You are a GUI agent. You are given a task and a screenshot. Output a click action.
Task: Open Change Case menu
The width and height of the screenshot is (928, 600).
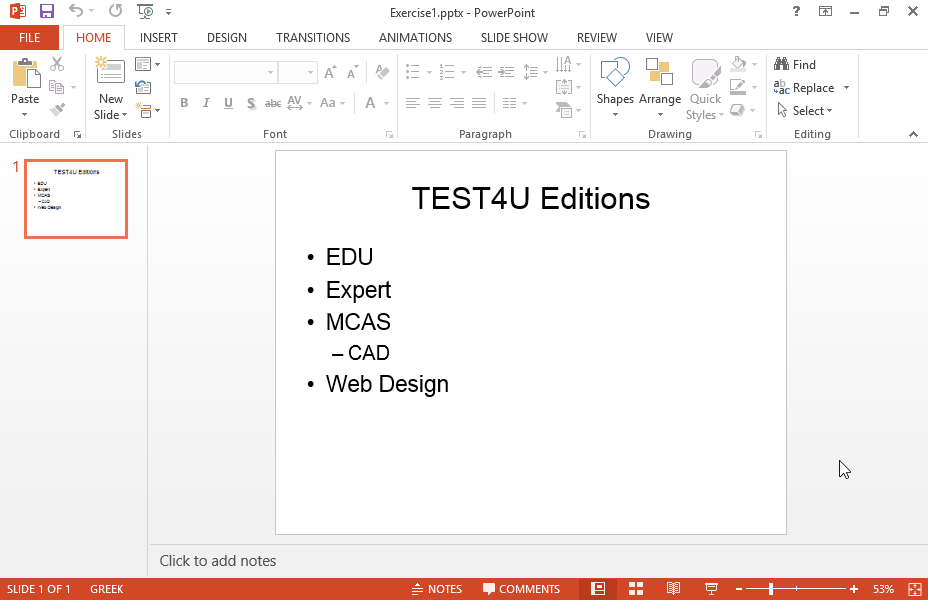[x=332, y=103]
